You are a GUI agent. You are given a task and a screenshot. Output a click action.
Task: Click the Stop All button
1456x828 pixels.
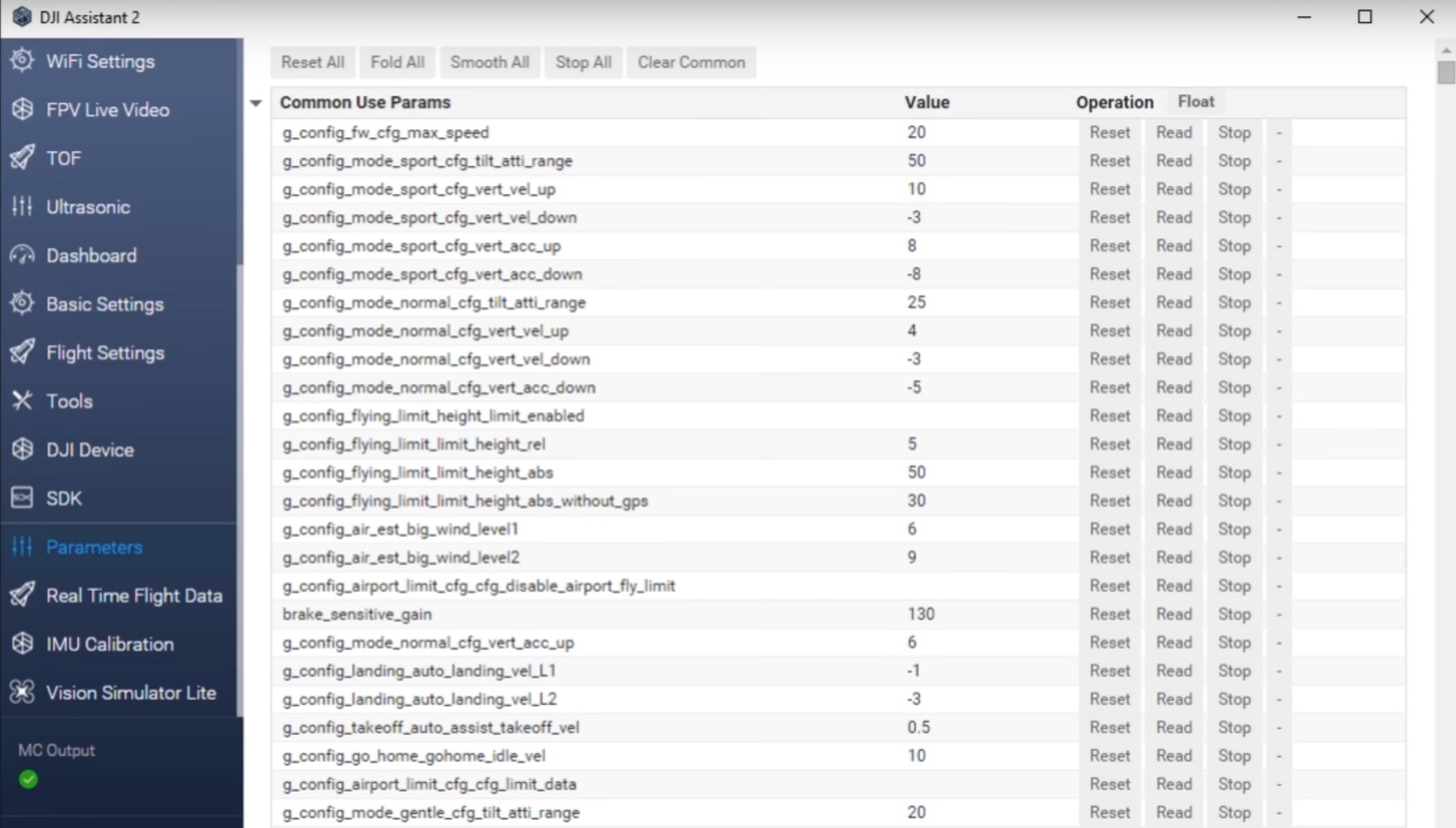pyautogui.click(x=583, y=62)
